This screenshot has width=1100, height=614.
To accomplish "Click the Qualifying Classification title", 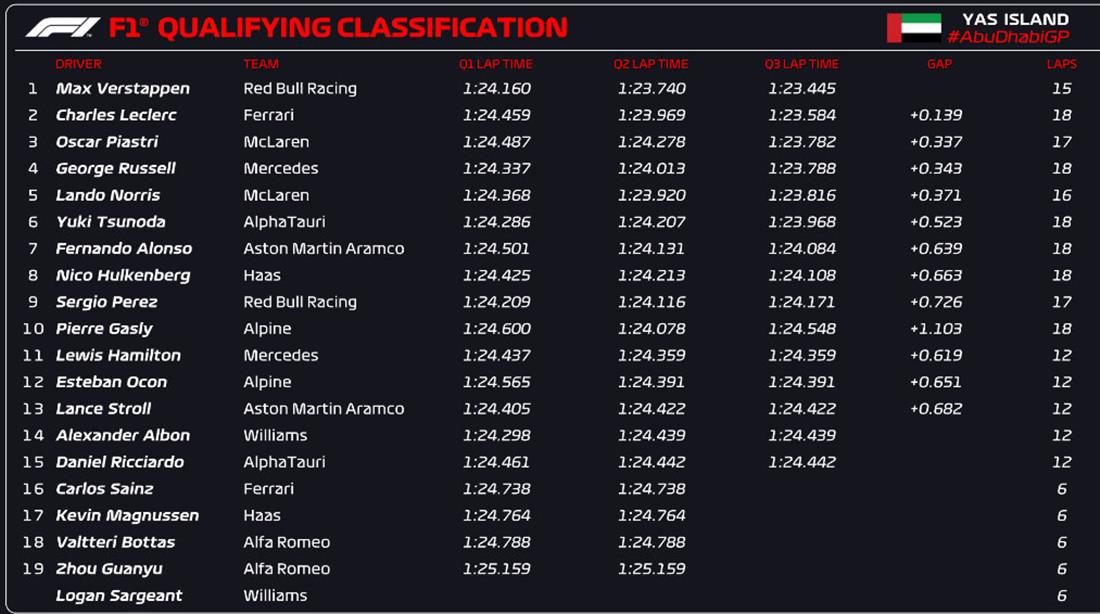I will pos(362,28).
